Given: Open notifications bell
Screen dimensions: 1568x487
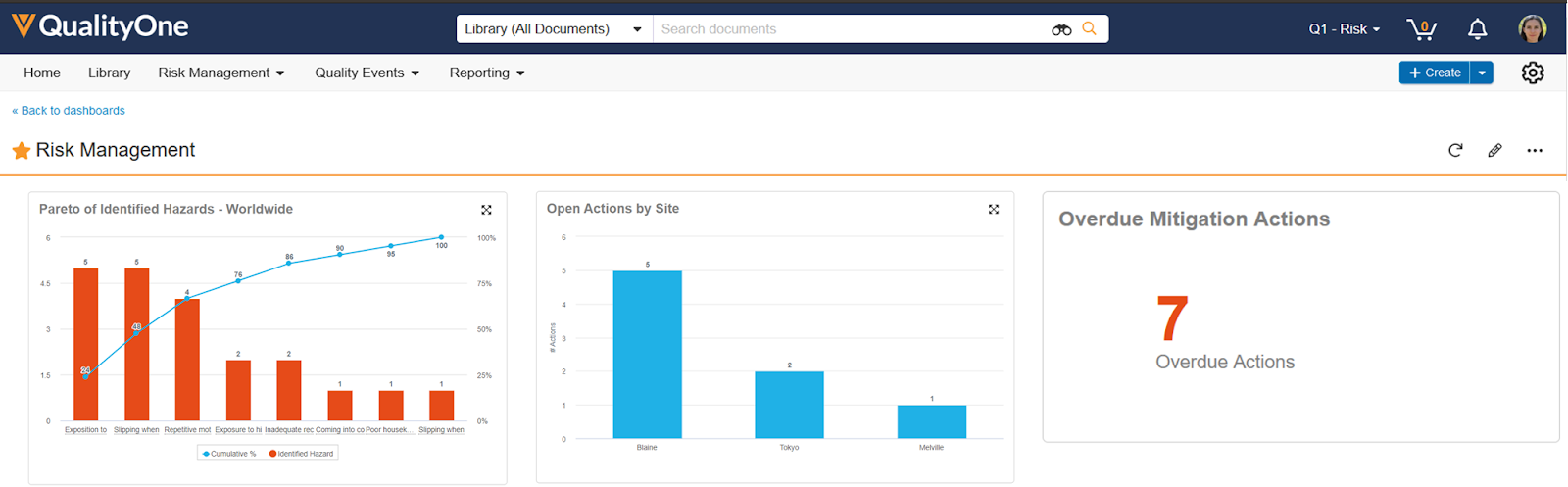Looking at the screenshot, I should point(1478,29).
